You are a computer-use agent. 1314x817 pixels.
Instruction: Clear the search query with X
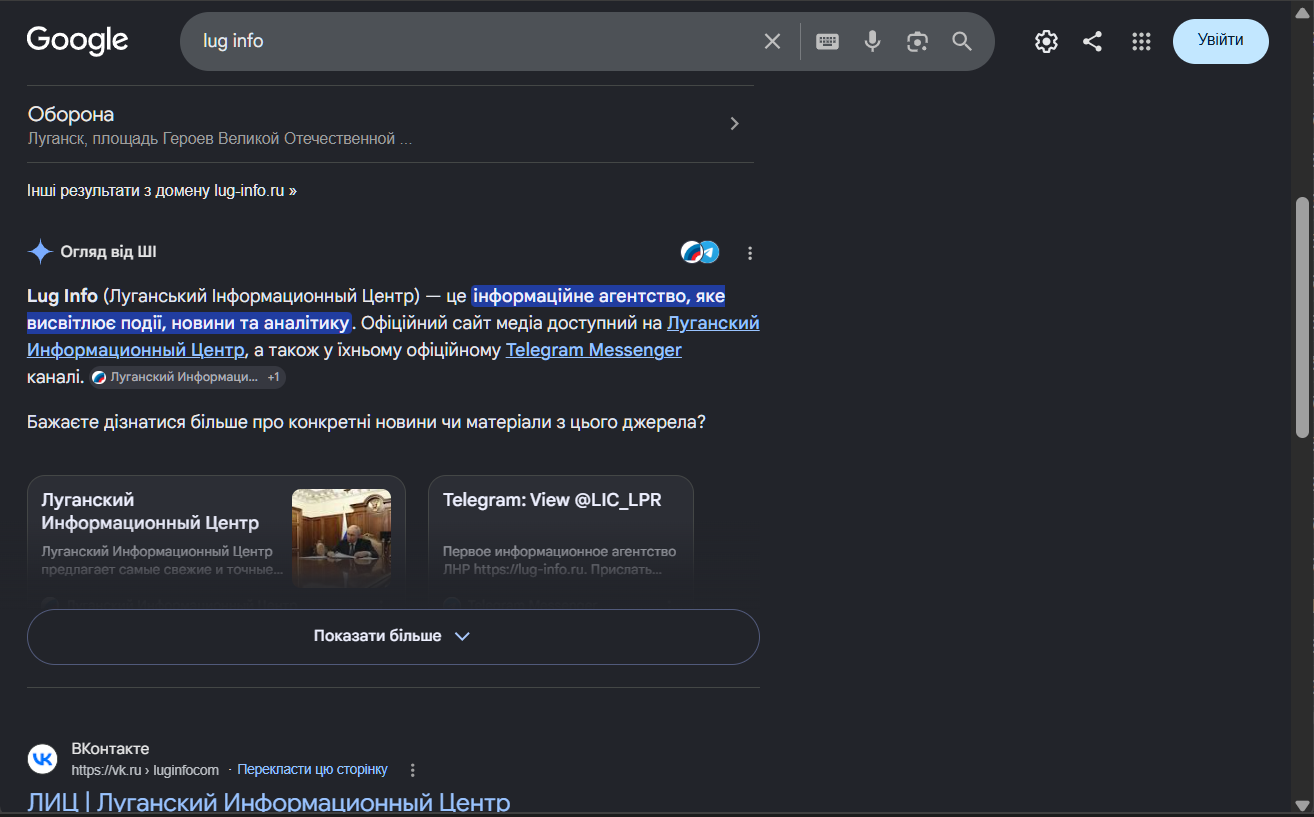[x=772, y=41]
